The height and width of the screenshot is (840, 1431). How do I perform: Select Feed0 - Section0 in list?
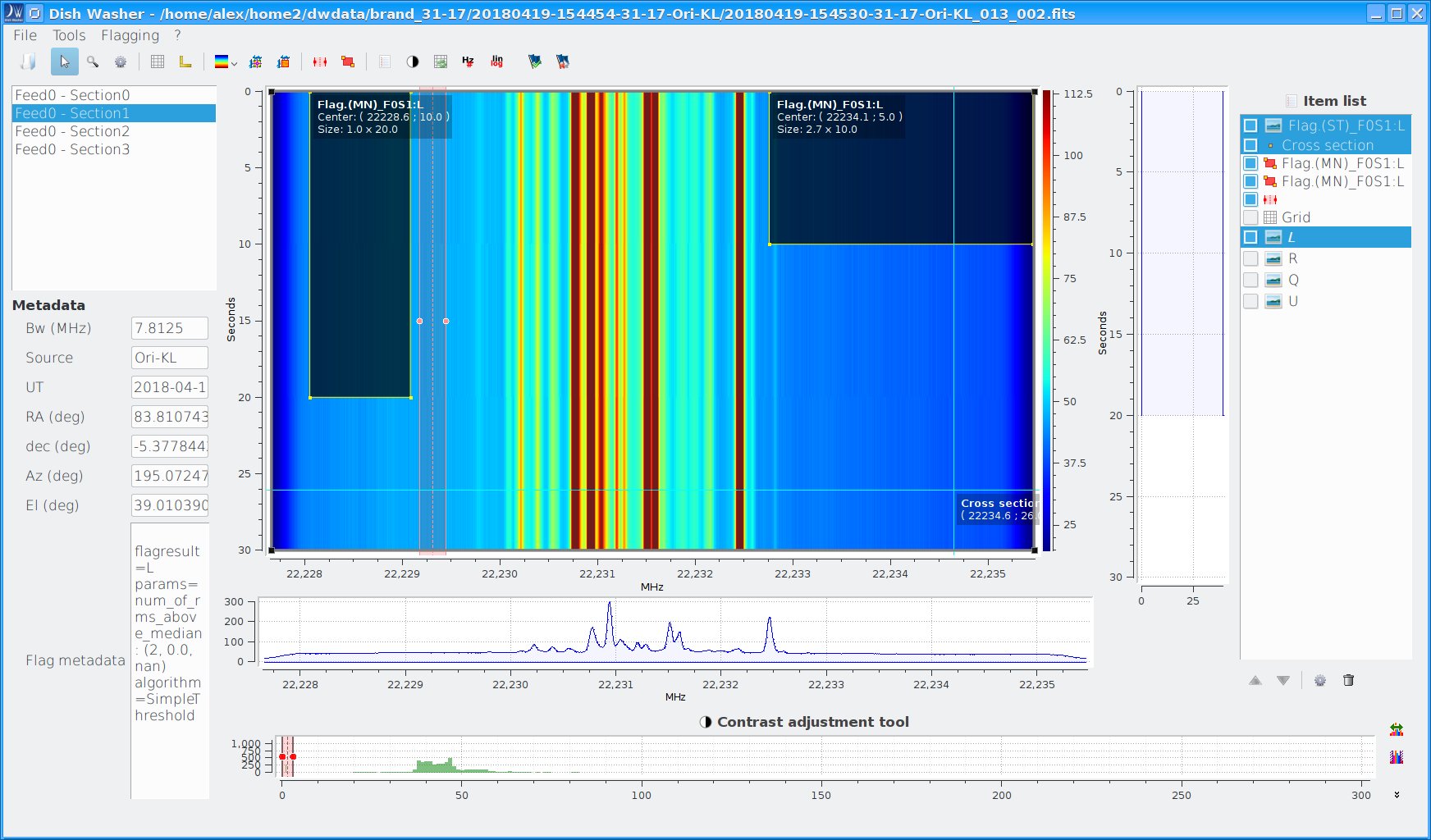pos(113,95)
